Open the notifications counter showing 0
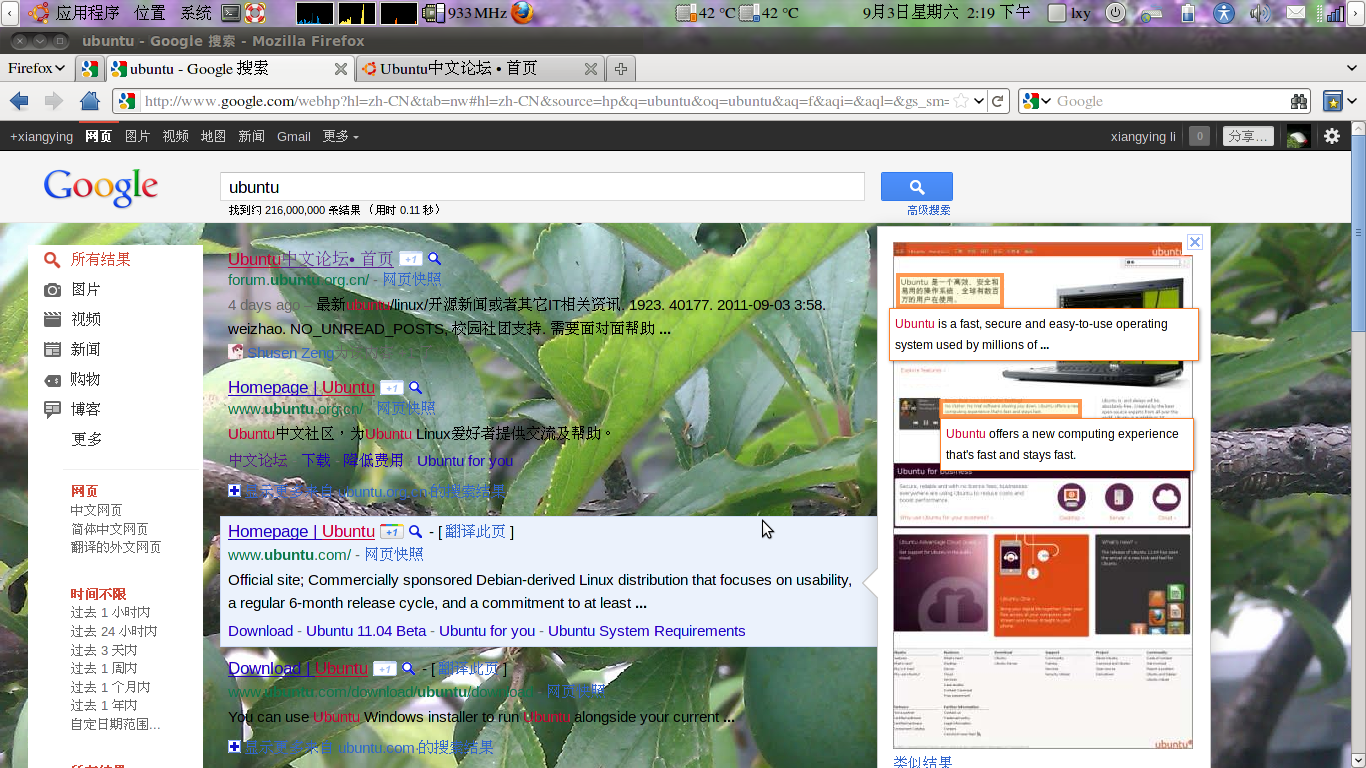 tap(1199, 136)
